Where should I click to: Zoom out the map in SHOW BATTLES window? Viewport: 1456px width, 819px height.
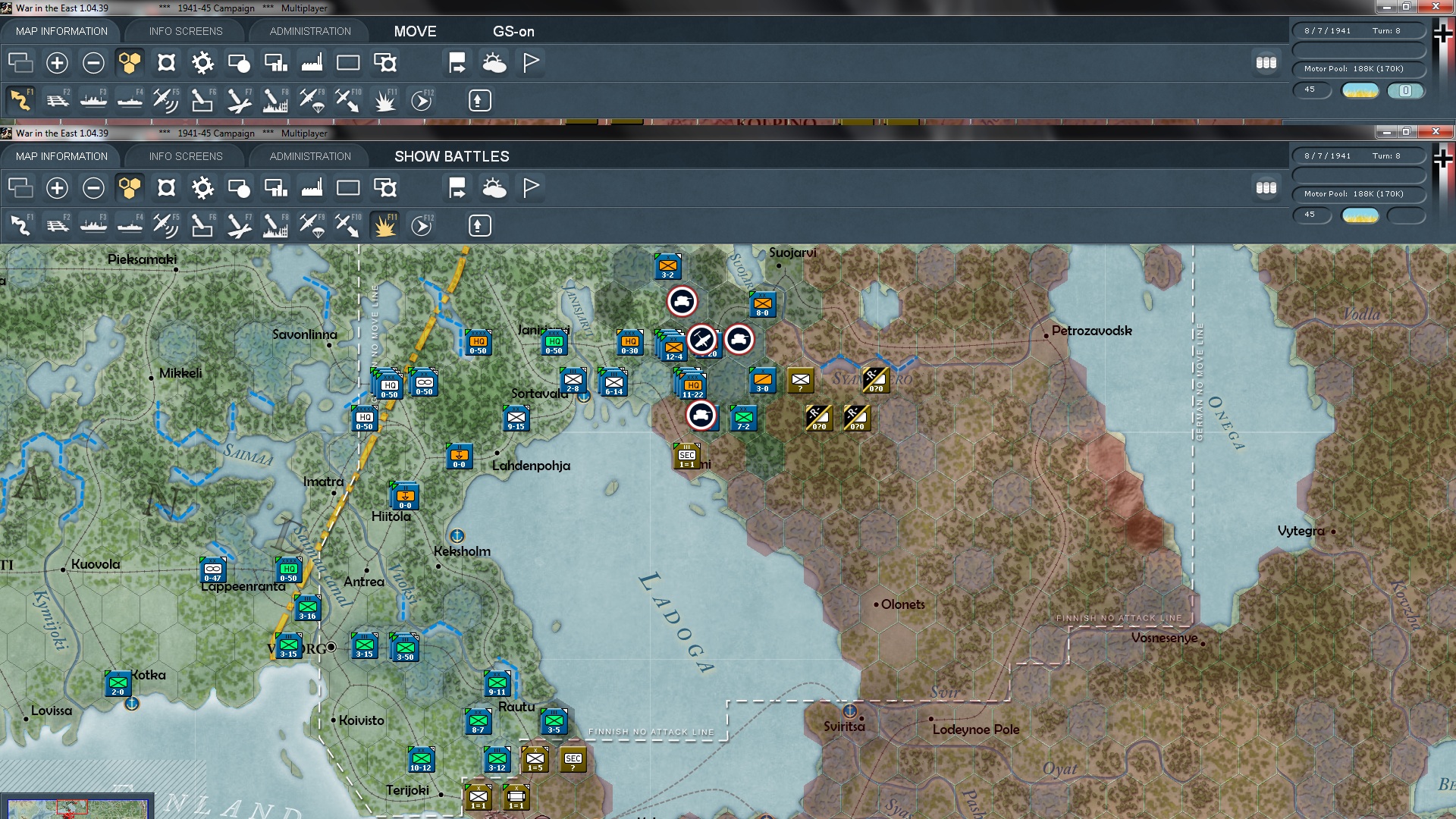pos(93,188)
